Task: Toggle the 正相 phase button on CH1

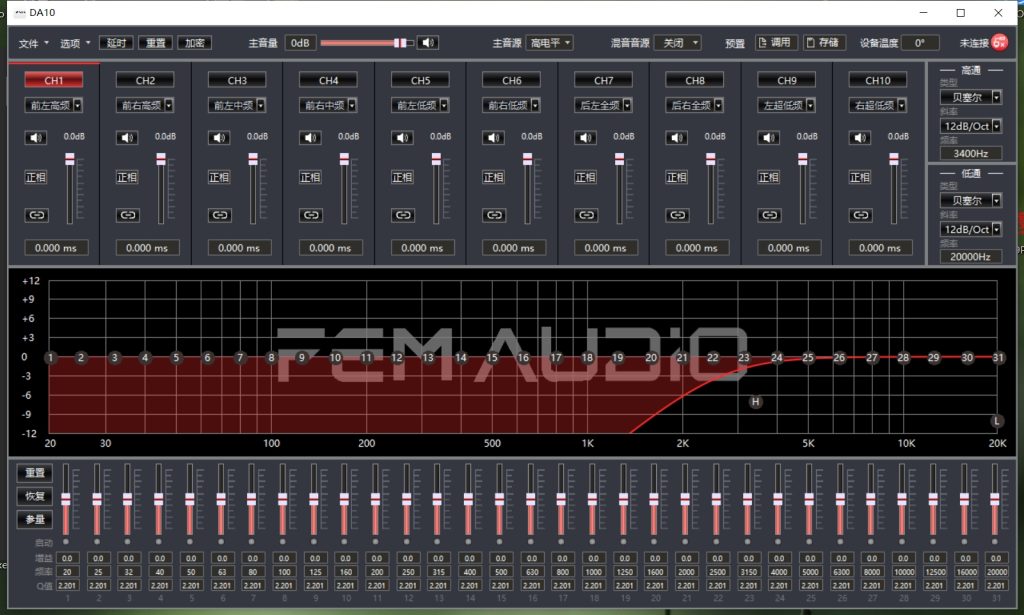Action: coord(36,177)
